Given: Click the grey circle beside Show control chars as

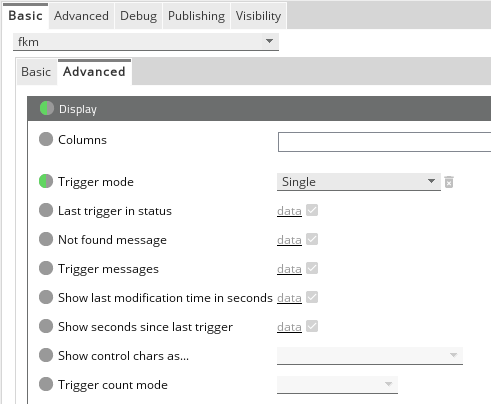Looking at the screenshot, I should tap(46, 355).
